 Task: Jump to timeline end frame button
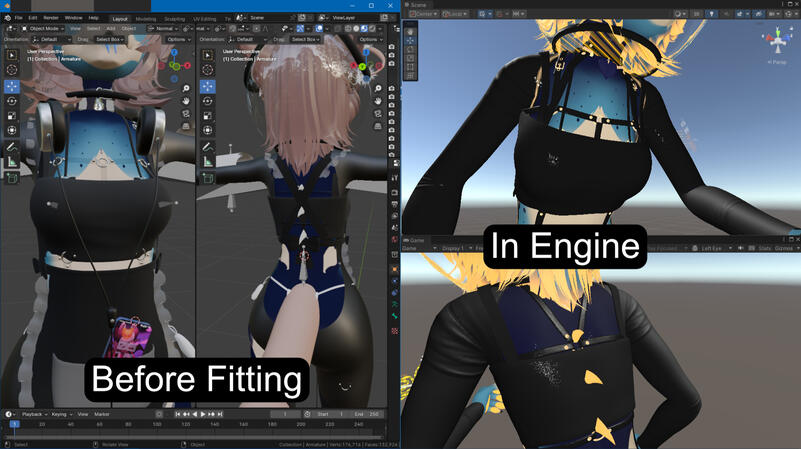click(x=220, y=414)
